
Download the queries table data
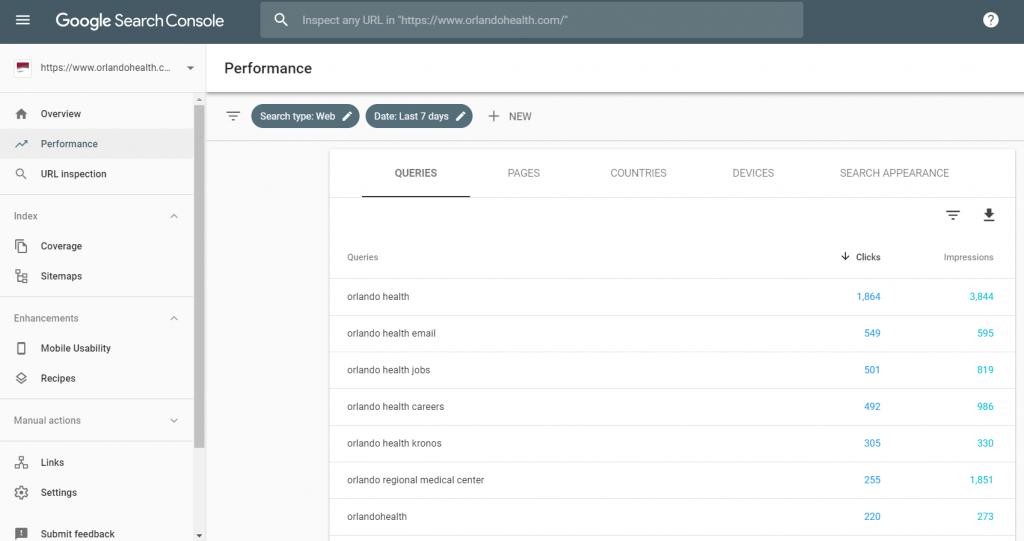989,215
